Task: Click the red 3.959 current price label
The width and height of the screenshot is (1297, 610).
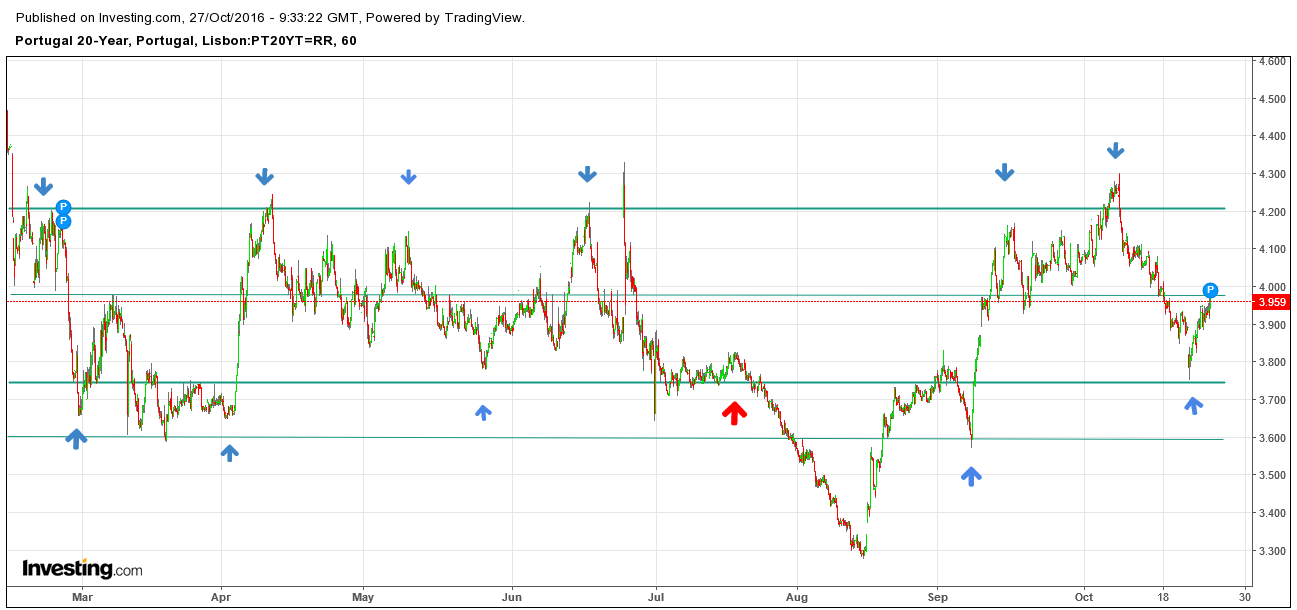Action: [1272, 302]
